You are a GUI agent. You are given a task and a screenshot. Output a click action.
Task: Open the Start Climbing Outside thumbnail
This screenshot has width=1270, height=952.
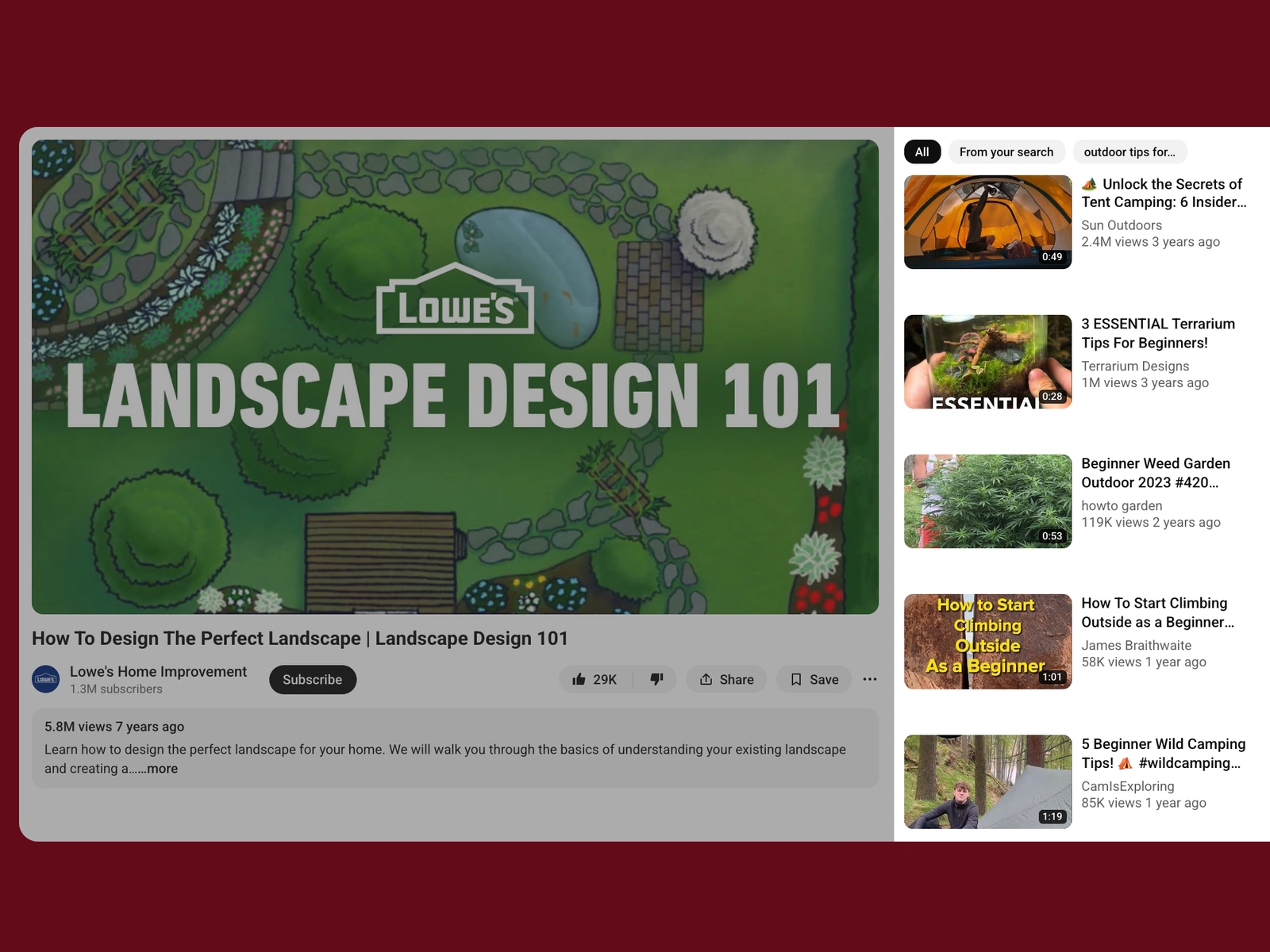(987, 641)
